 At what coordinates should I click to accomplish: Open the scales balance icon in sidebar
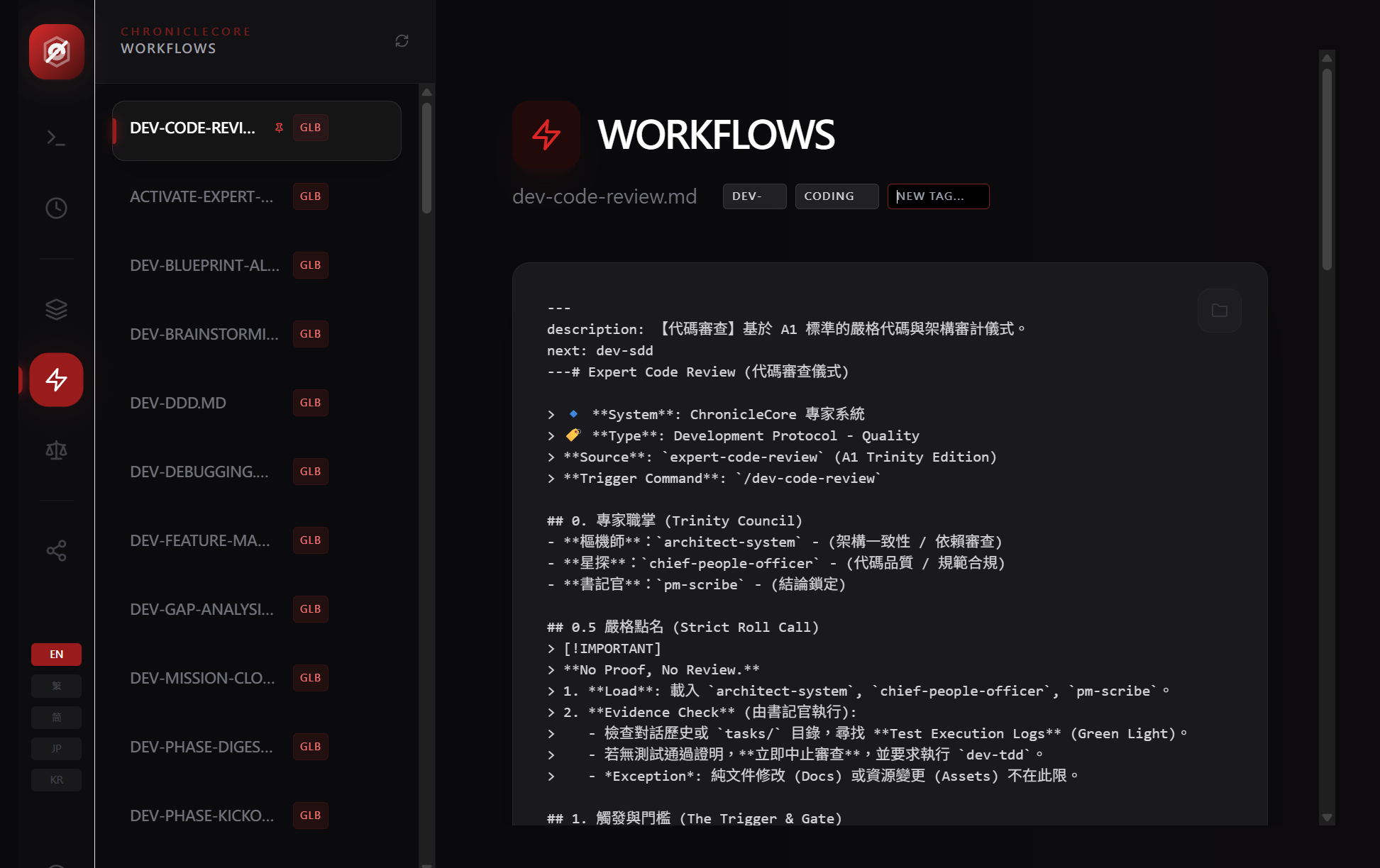(x=56, y=449)
